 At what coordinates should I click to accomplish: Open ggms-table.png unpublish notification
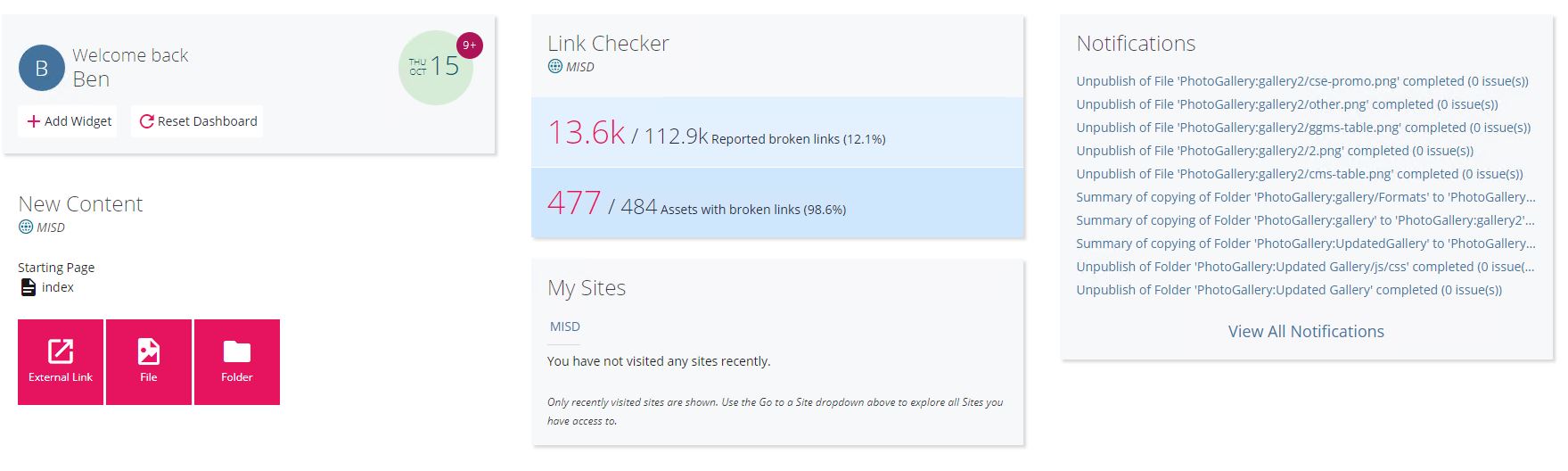tap(1303, 128)
